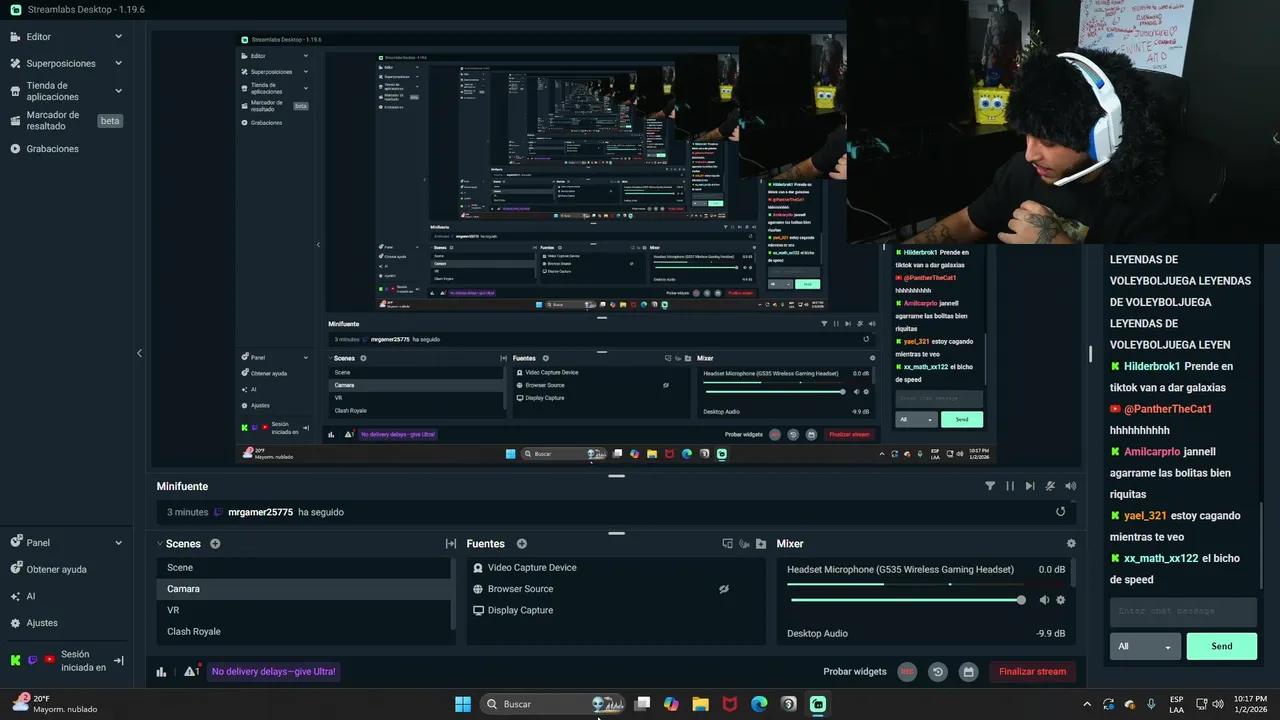This screenshot has width=1280, height=720.
Task: Click the add folder icon in Fuentes
Action: (x=761, y=544)
